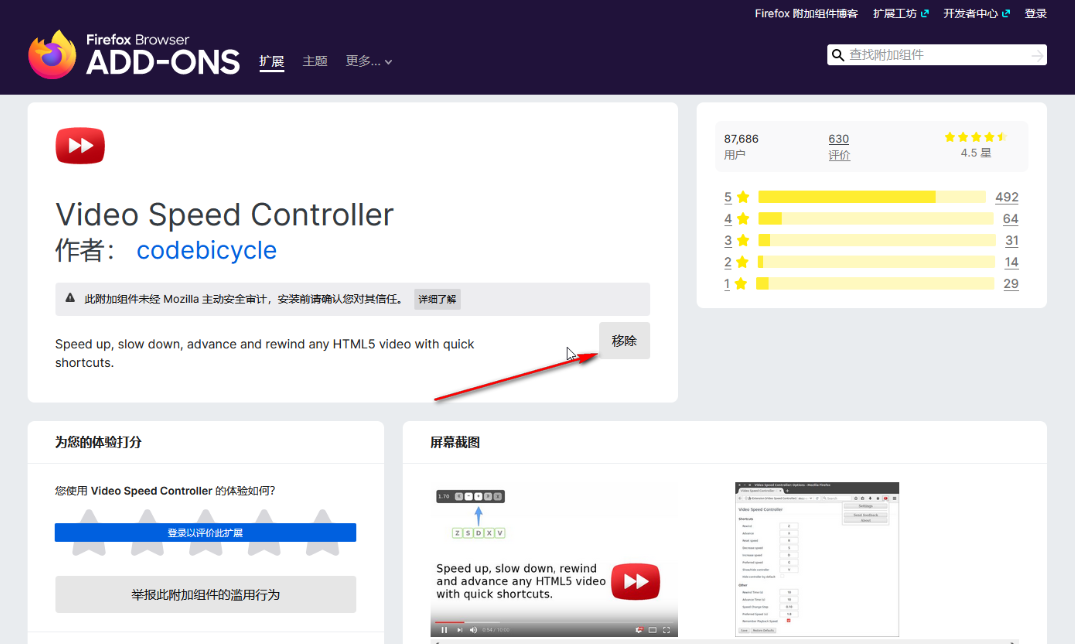
Task: Open the settings page screenshot thumbnail
Action: (x=817, y=560)
